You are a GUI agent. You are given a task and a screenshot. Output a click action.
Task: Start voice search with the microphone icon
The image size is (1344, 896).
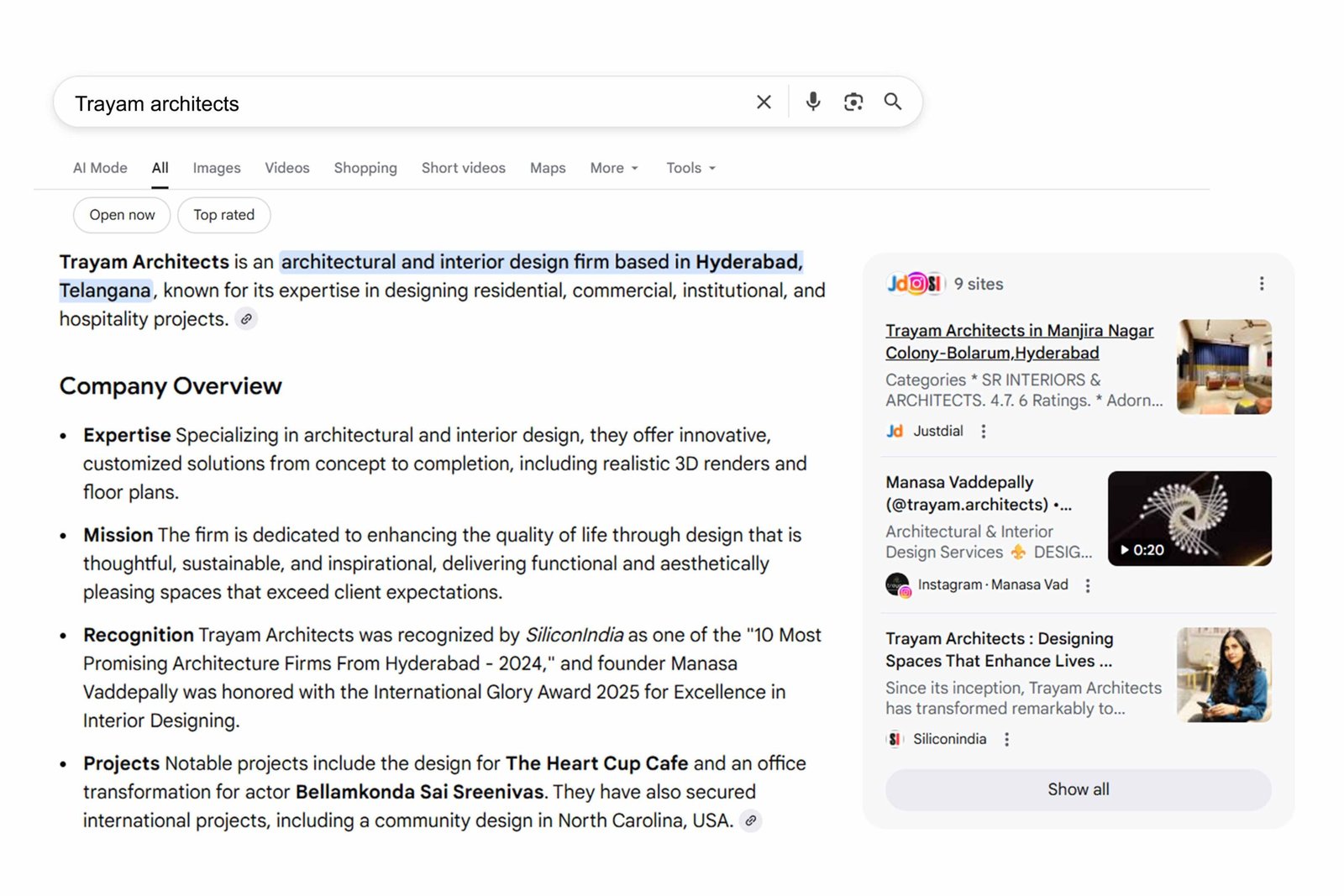[812, 102]
